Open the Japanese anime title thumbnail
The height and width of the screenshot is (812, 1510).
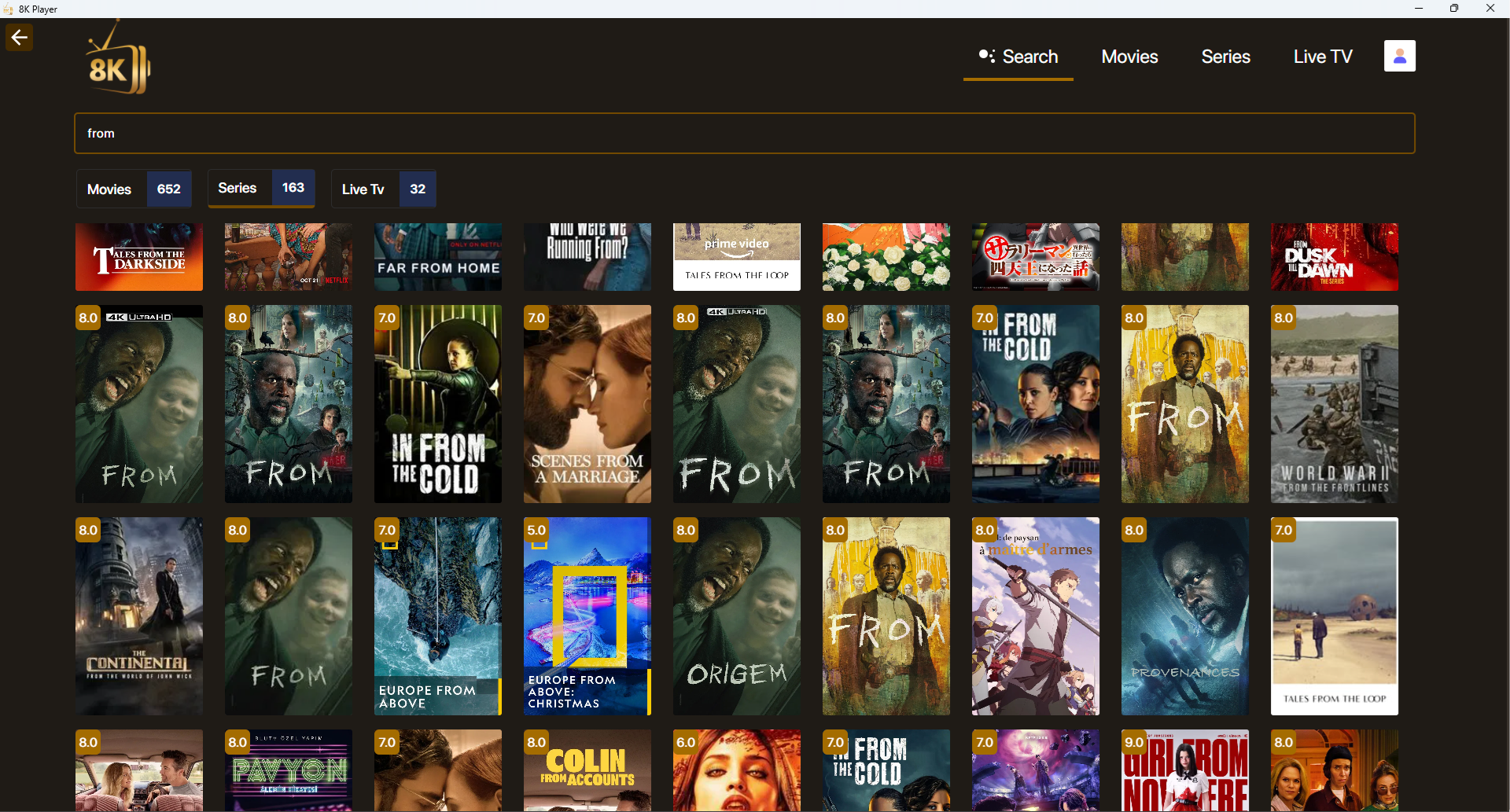click(1036, 257)
